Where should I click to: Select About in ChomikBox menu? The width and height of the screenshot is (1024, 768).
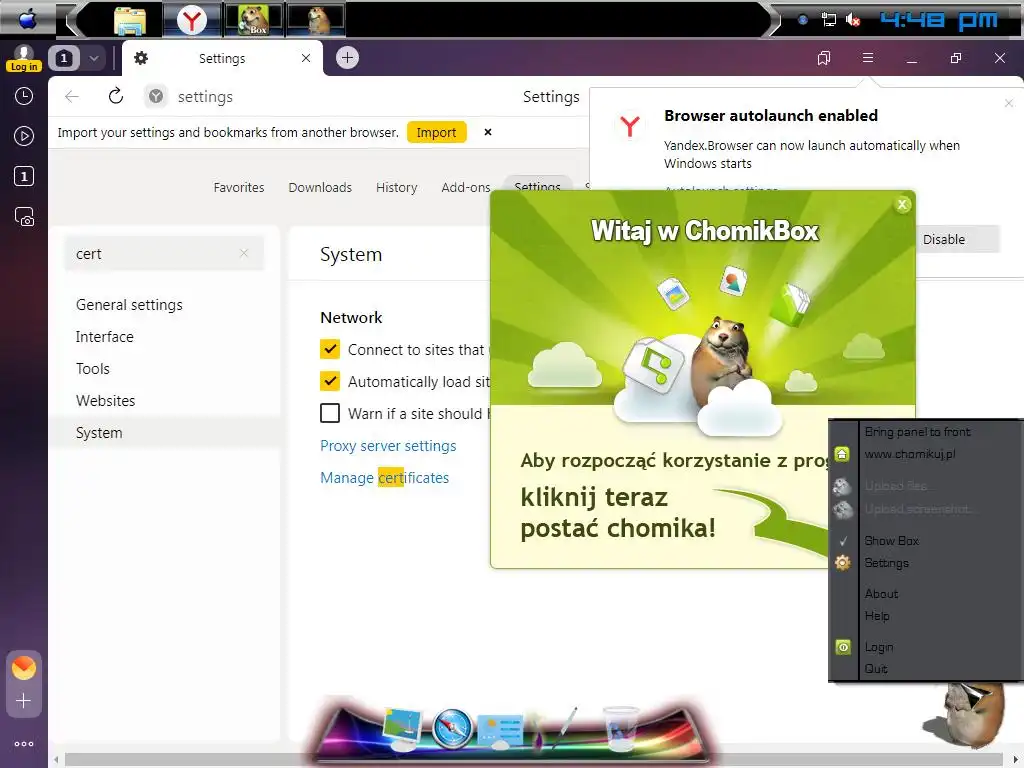click(x=881, y=593)
